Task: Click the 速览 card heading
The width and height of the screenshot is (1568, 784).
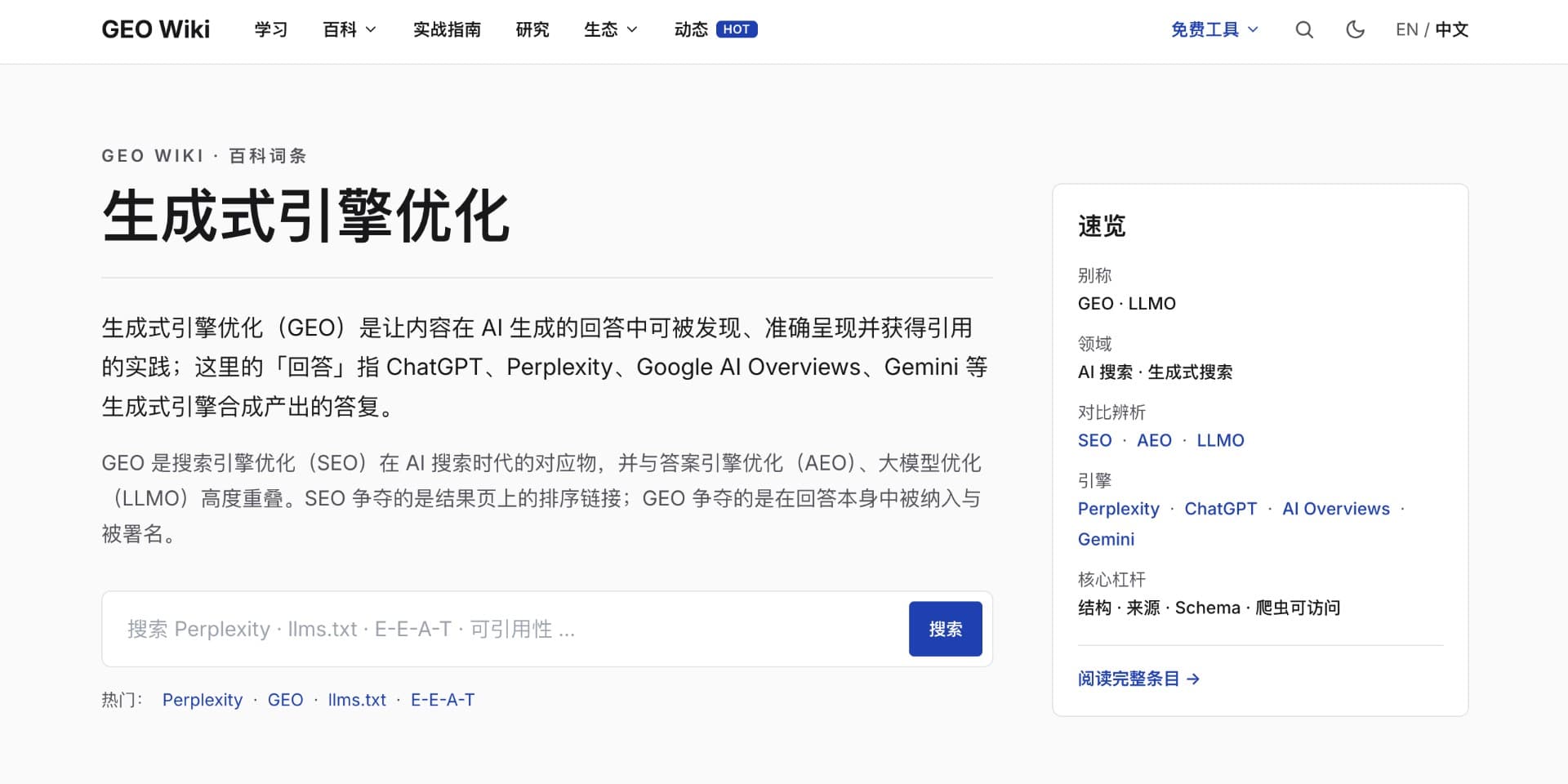Action: tap(1102, 226)
